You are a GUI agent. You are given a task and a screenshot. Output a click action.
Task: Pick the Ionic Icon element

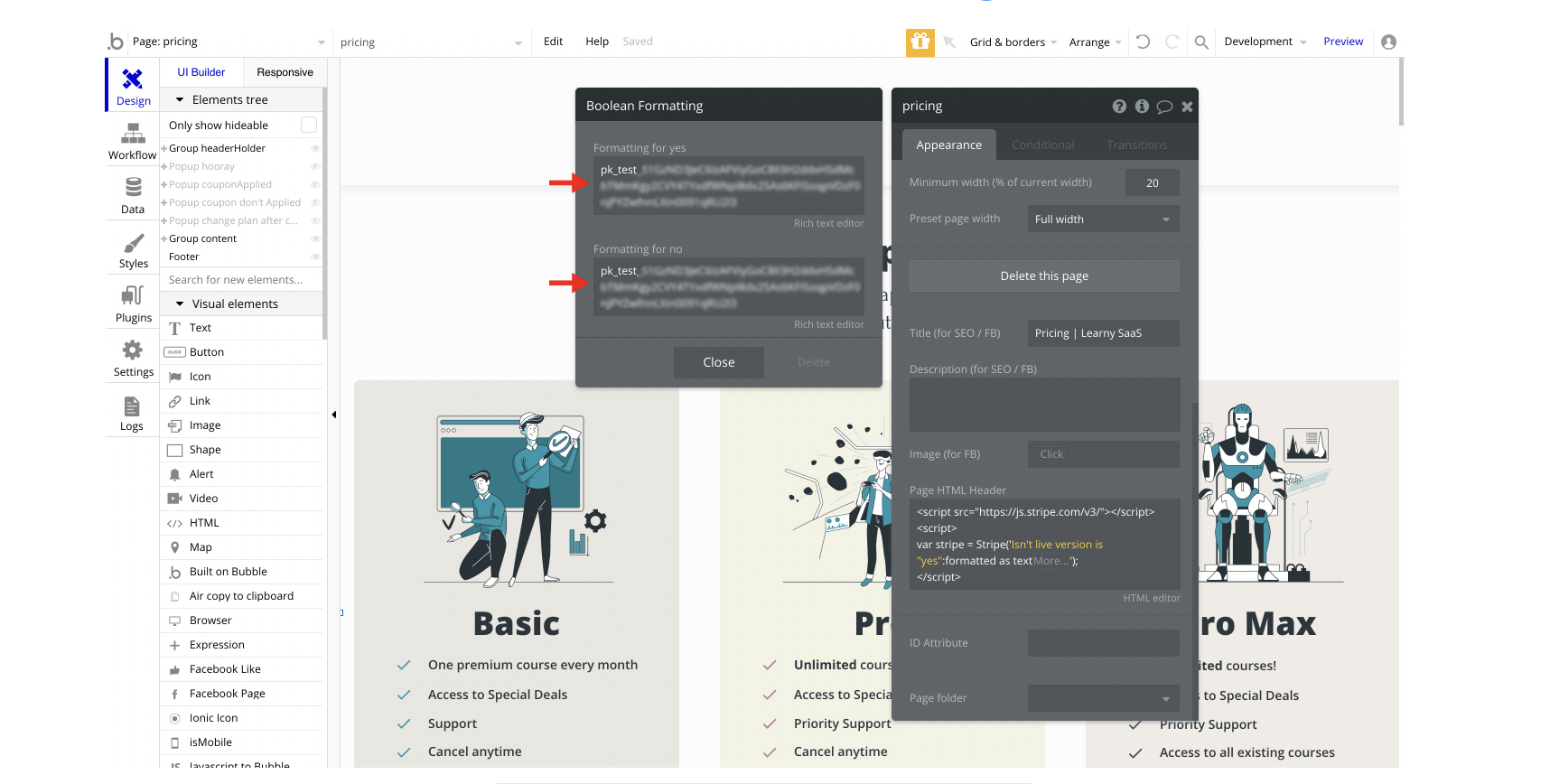point(241,718)
